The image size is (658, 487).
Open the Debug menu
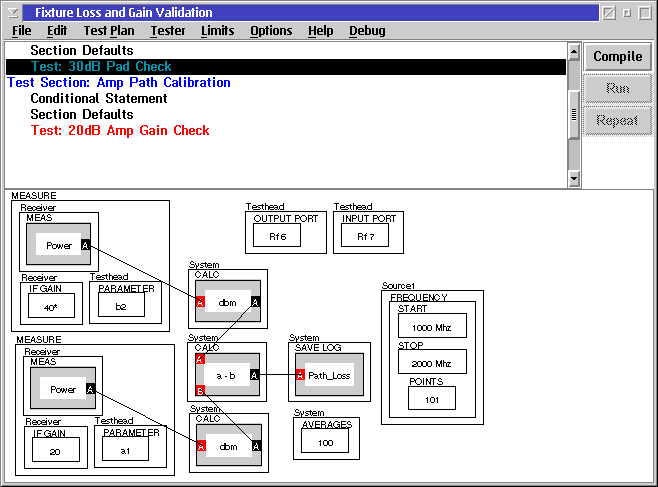click(x=367, y=31)
